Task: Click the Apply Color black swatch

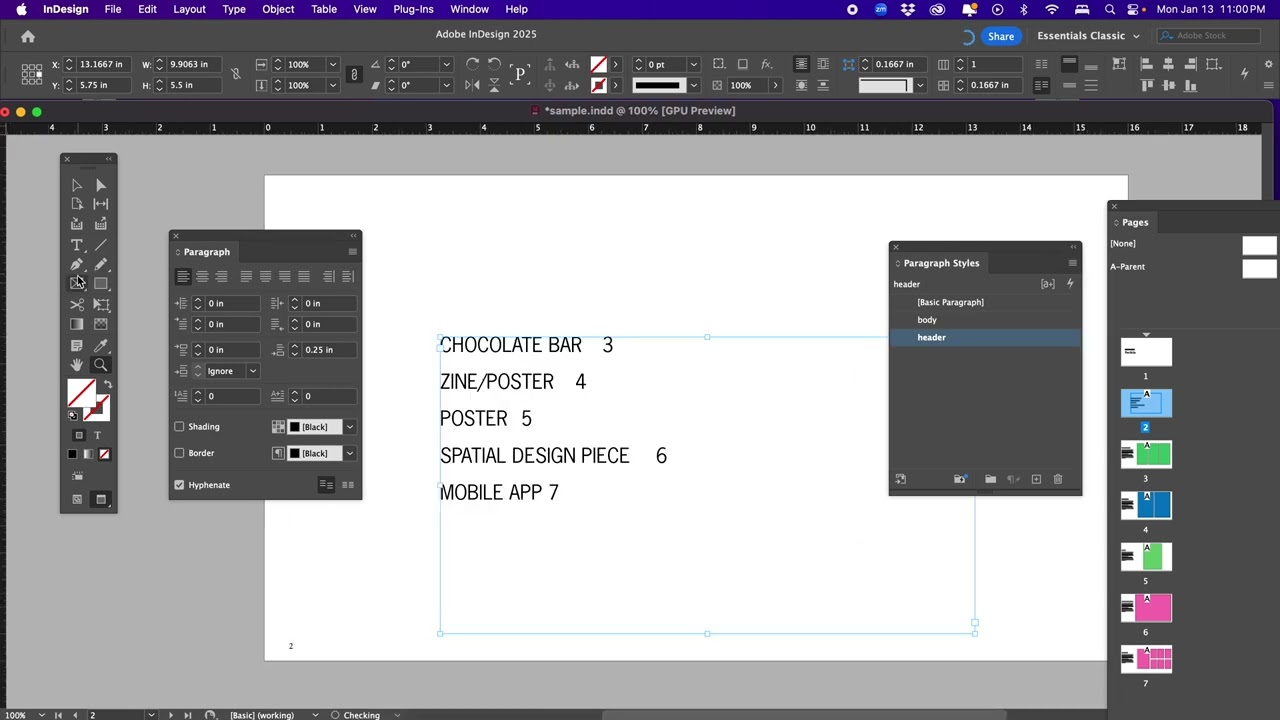Action: pyautogui.click(x=72, y=454)
